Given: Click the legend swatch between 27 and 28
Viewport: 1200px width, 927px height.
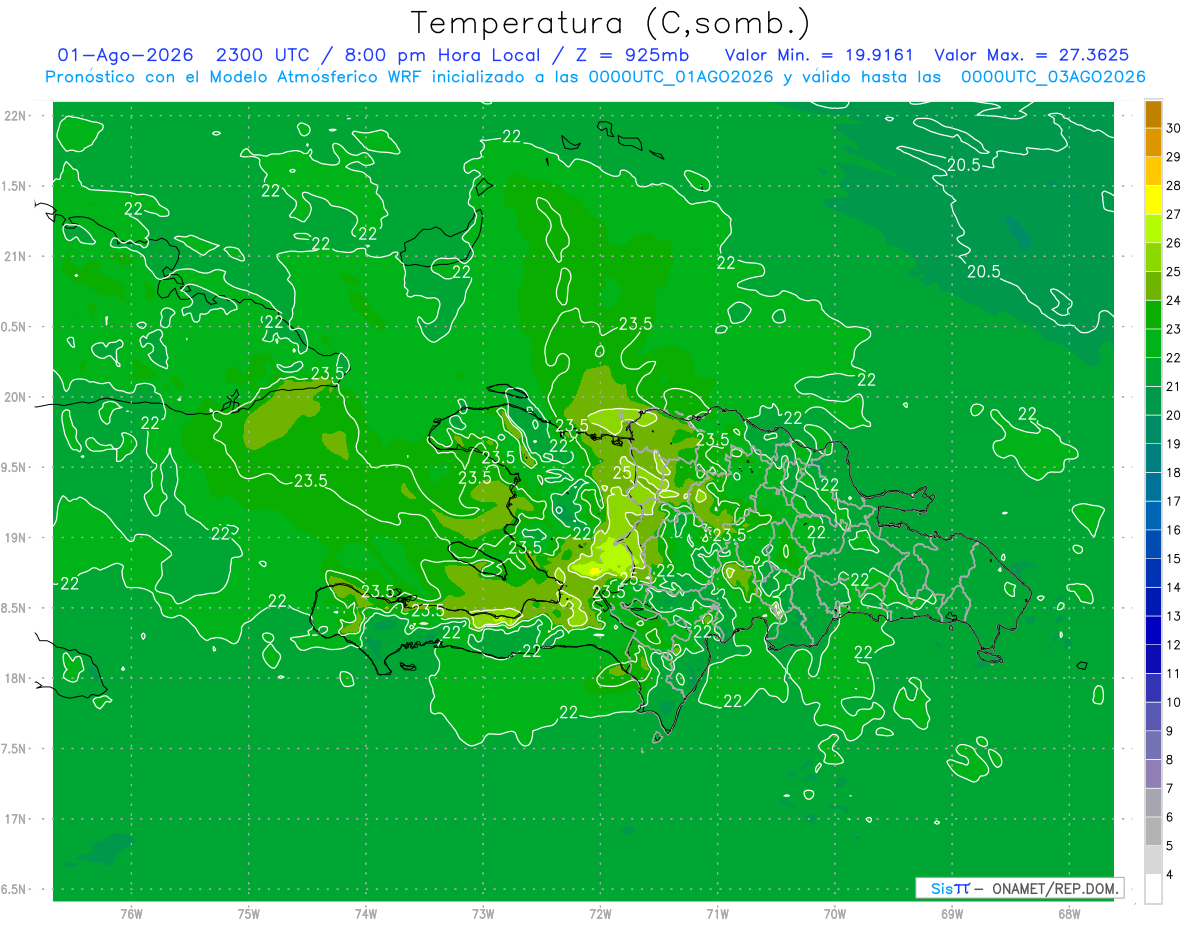Looking at the screenshot, I should [1153, 200].
